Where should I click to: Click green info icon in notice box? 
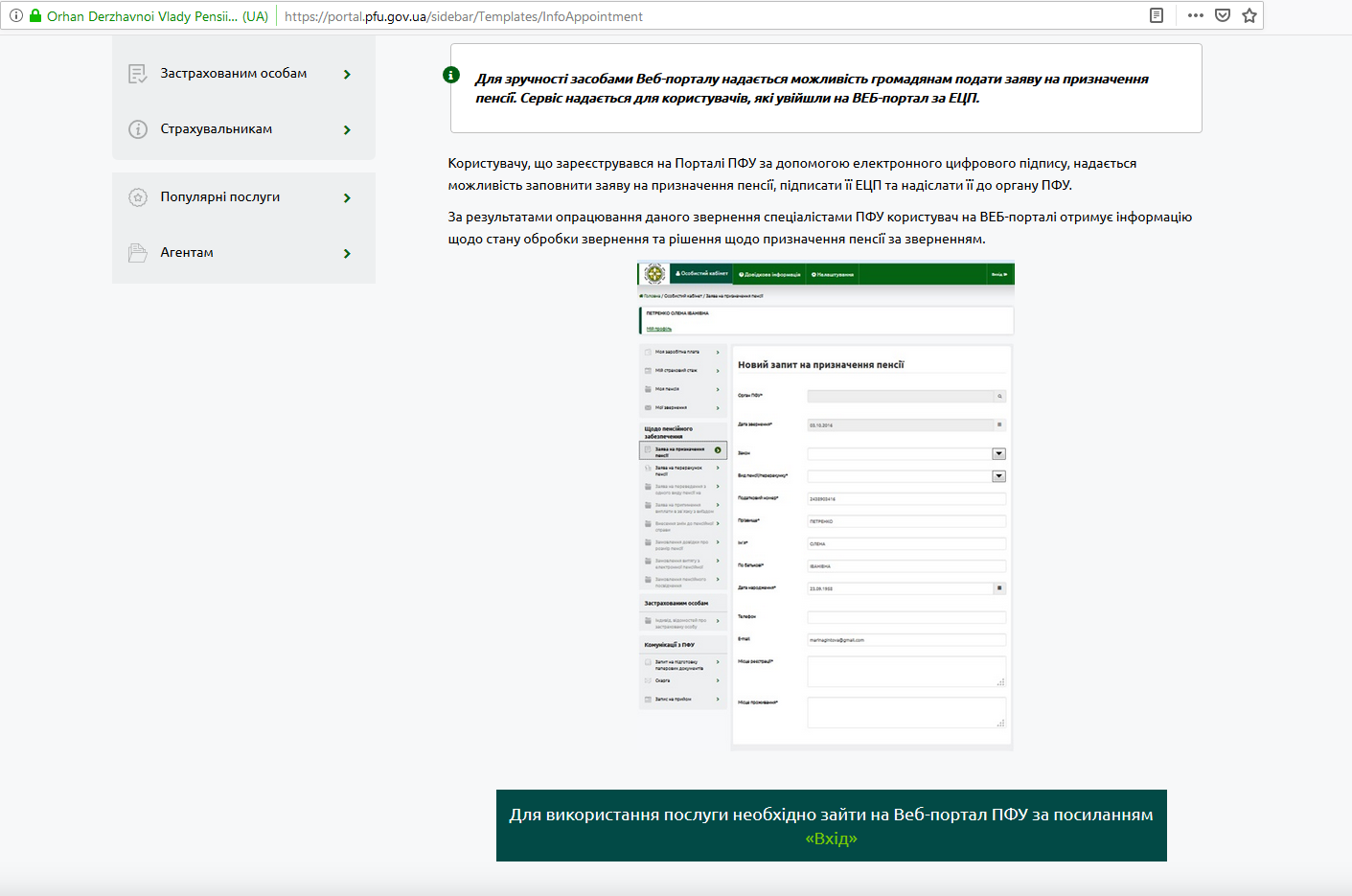point(451,75)
